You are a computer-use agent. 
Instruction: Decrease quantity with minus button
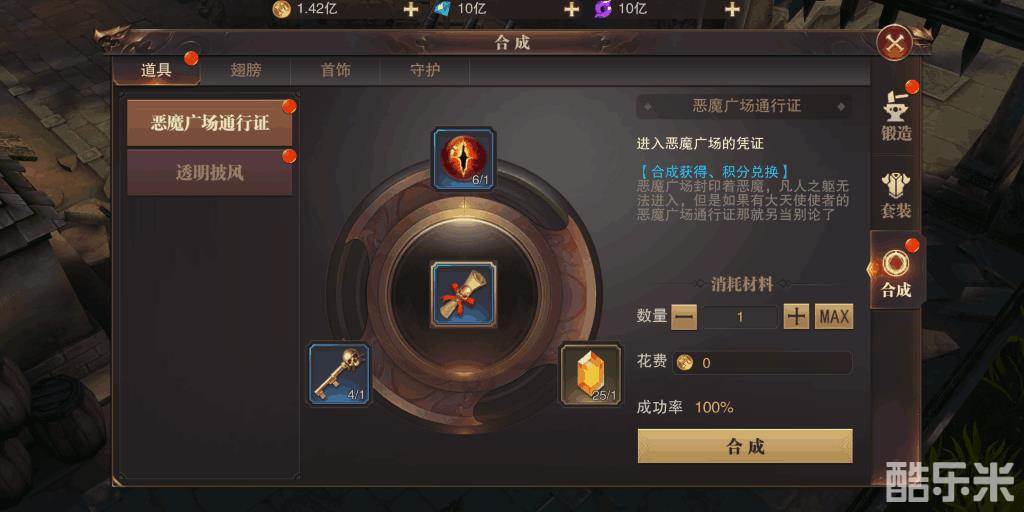click(x=684, y=317)
